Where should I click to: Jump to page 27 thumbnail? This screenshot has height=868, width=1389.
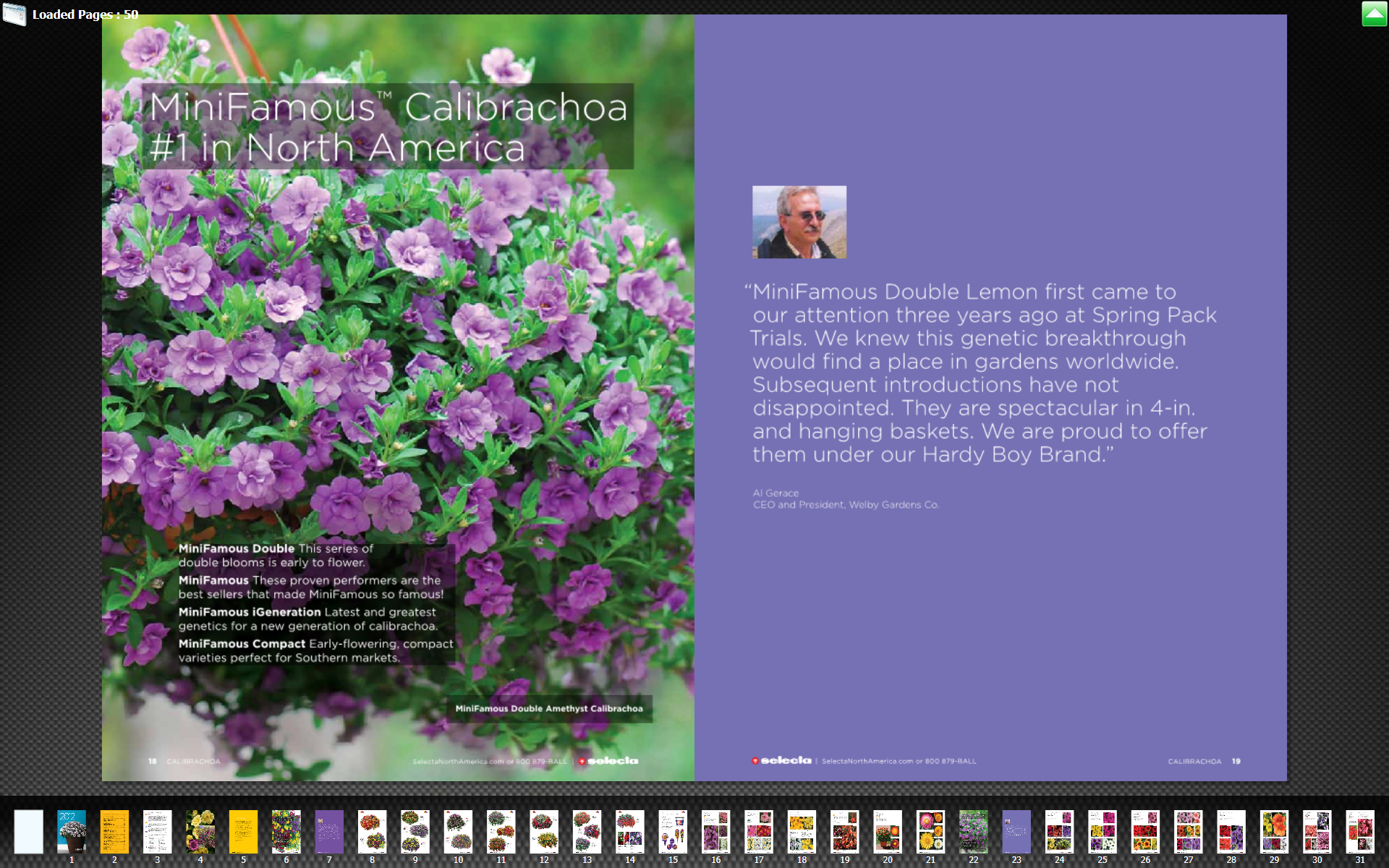click(x=1188, y=832)
